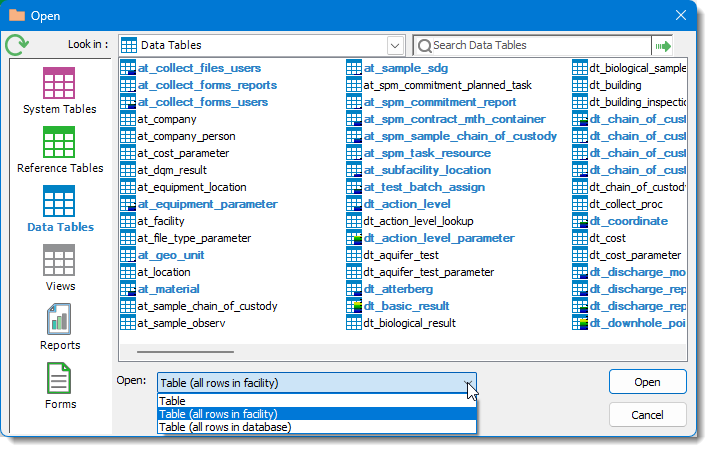Screen dimensions: 712x452
Task: Click the magnifier icon in search box
Action: click(x=425, y=46)
